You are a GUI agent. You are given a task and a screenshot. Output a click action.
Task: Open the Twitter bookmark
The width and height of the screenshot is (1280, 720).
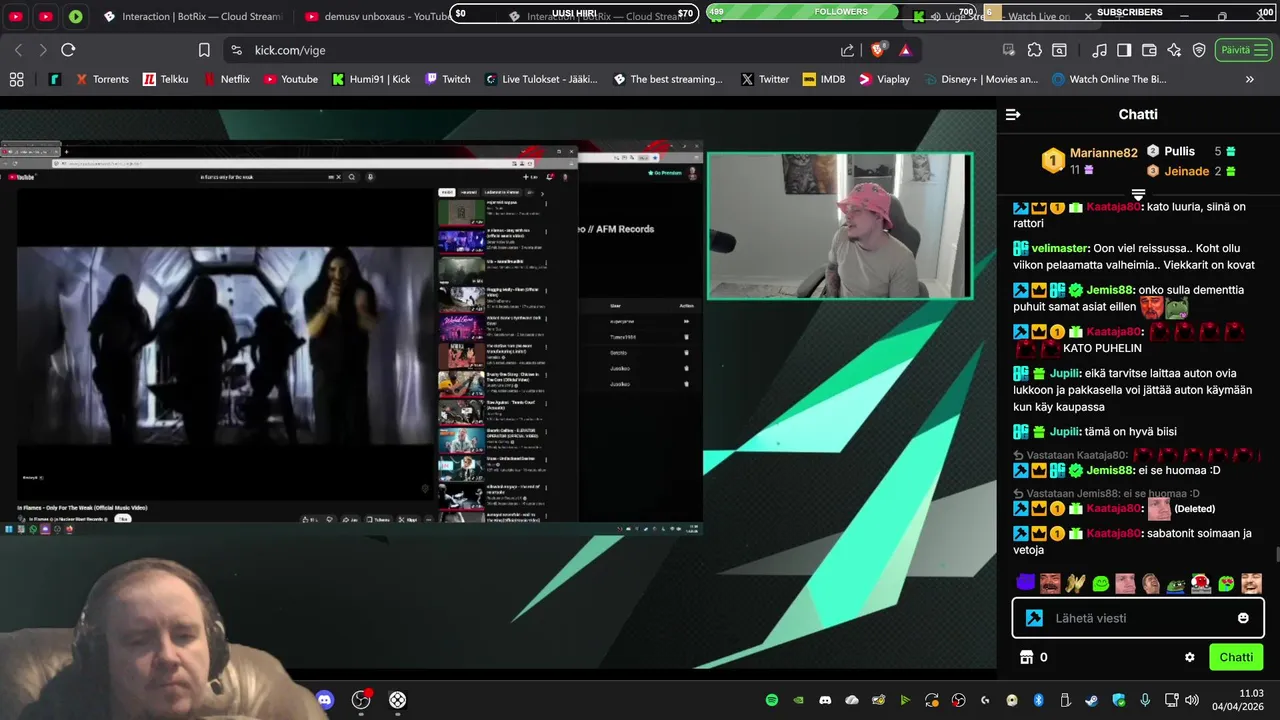coord(764,79)
